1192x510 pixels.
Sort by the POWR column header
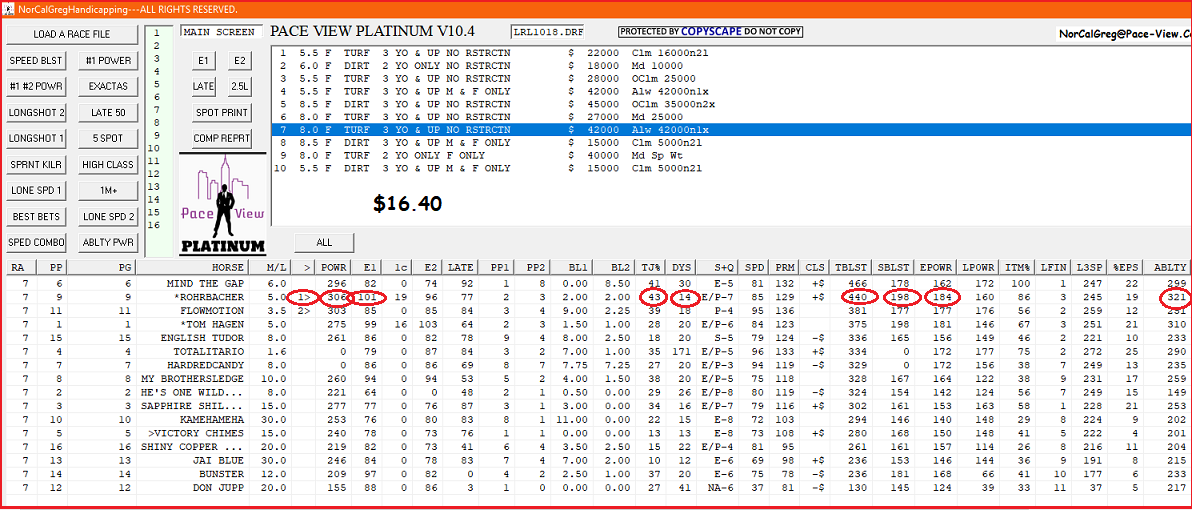click(x=334, y=267)
